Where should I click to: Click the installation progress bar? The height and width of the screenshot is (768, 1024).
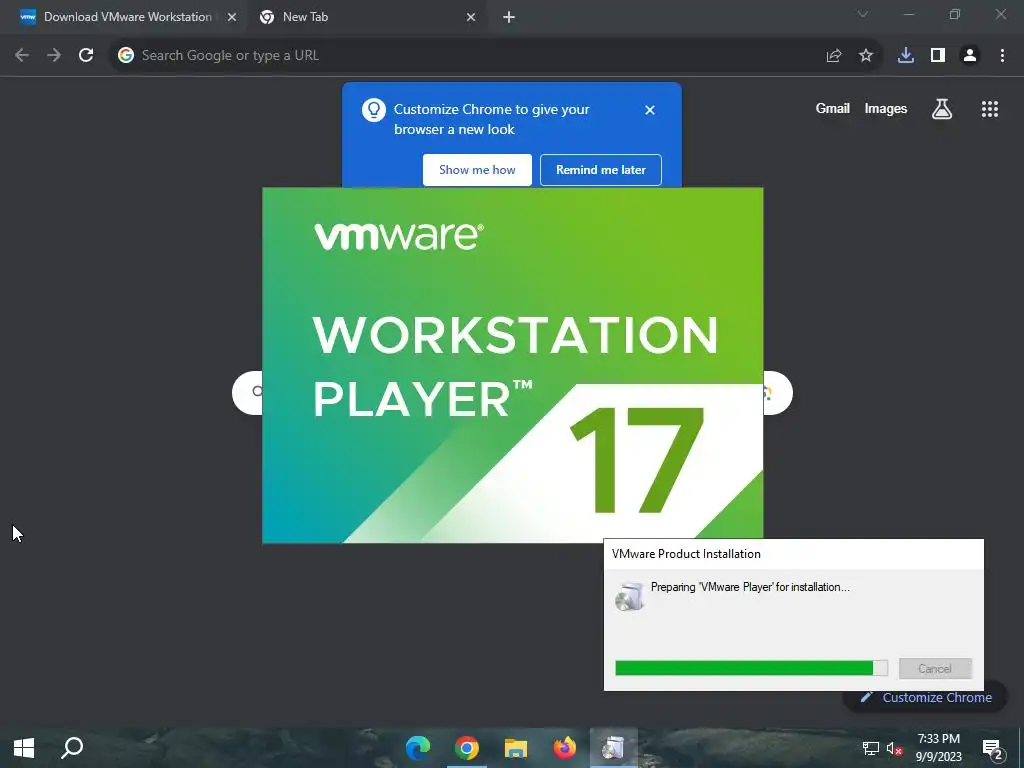[x=752, y=668]
